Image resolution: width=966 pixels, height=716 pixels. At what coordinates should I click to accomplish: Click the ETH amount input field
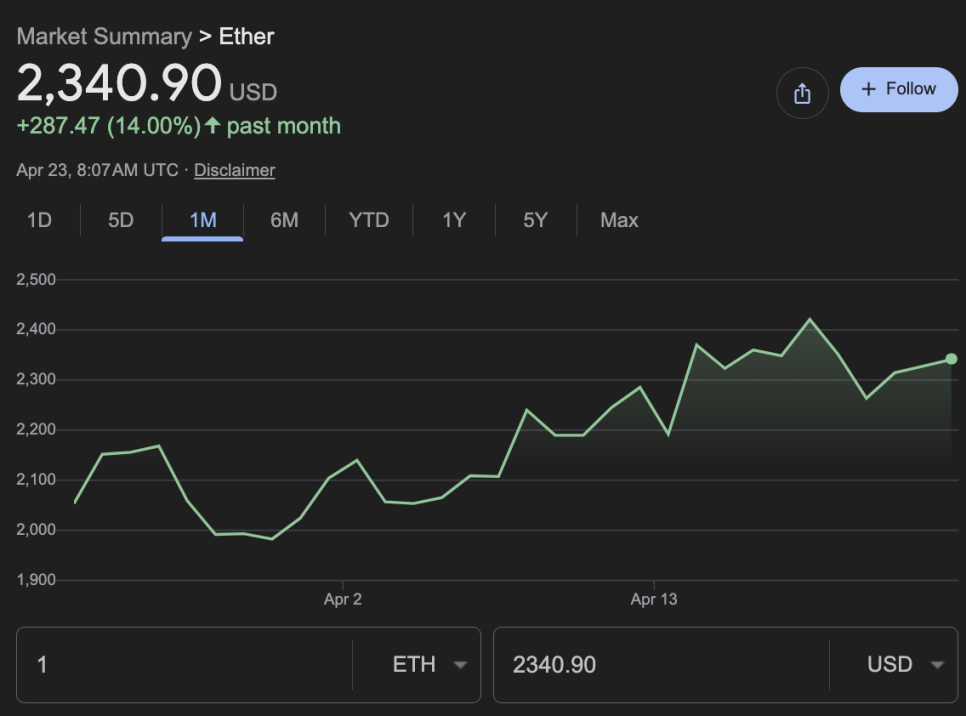click(x=185, y=665)
